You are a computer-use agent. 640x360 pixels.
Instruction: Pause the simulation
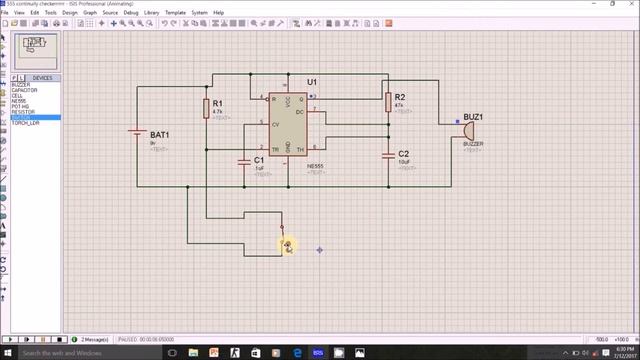43,340
